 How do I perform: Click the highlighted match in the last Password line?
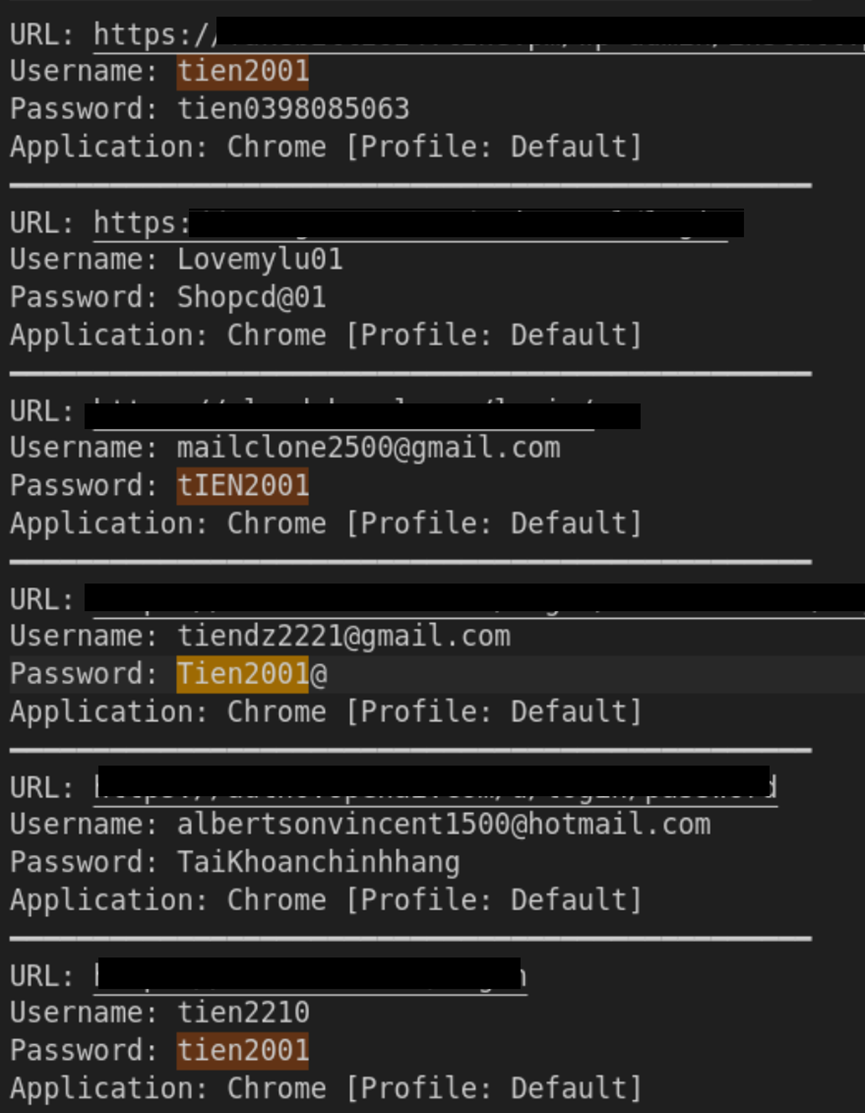tap(243, 1050)
